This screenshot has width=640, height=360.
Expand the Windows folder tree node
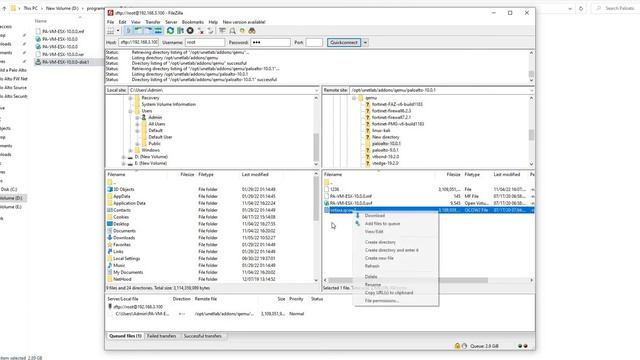point(131,150)
